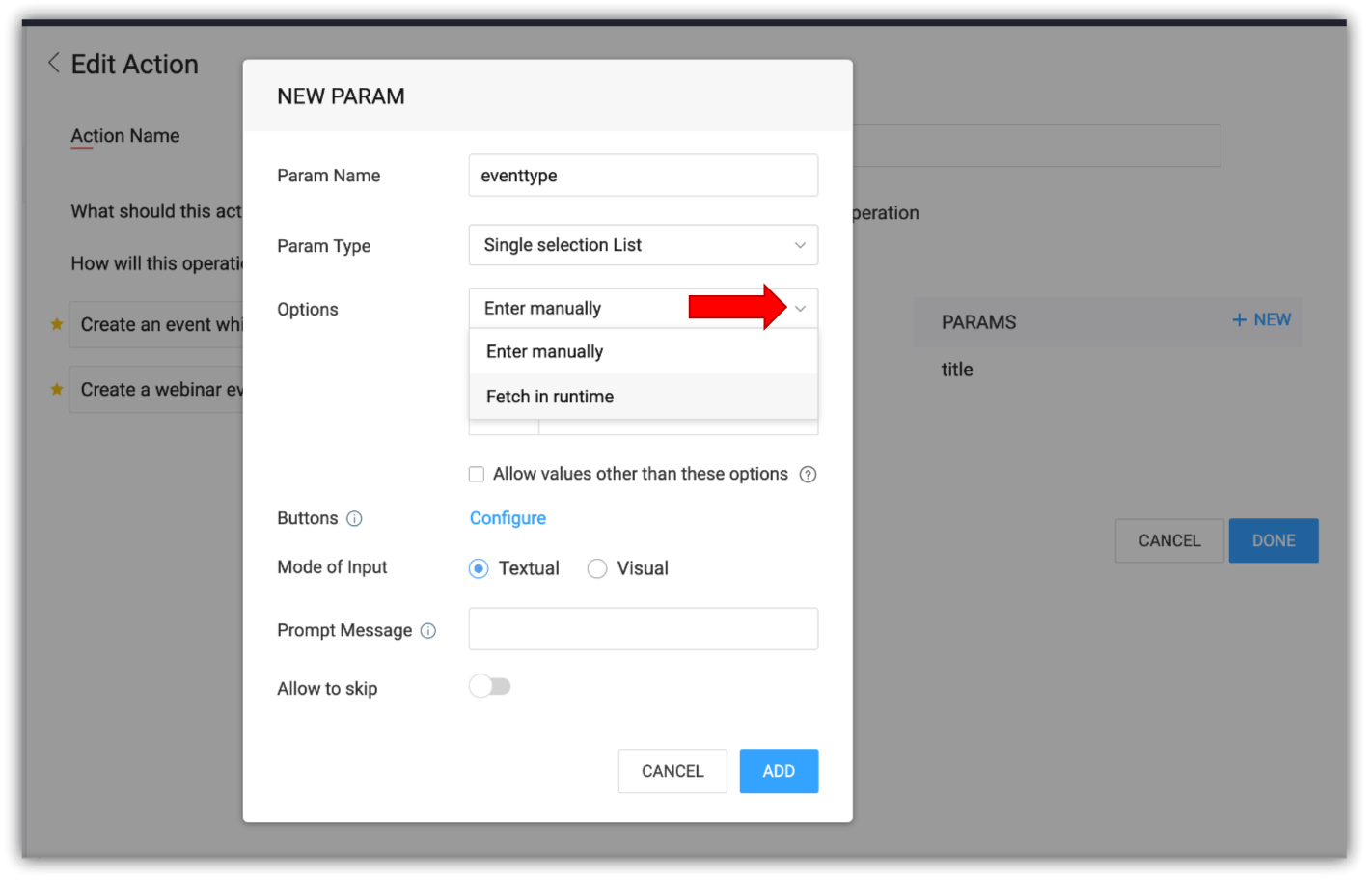Click the Param Name text field
The height and width of the screenshot is (880, 1372).
(x=643, y=176)
